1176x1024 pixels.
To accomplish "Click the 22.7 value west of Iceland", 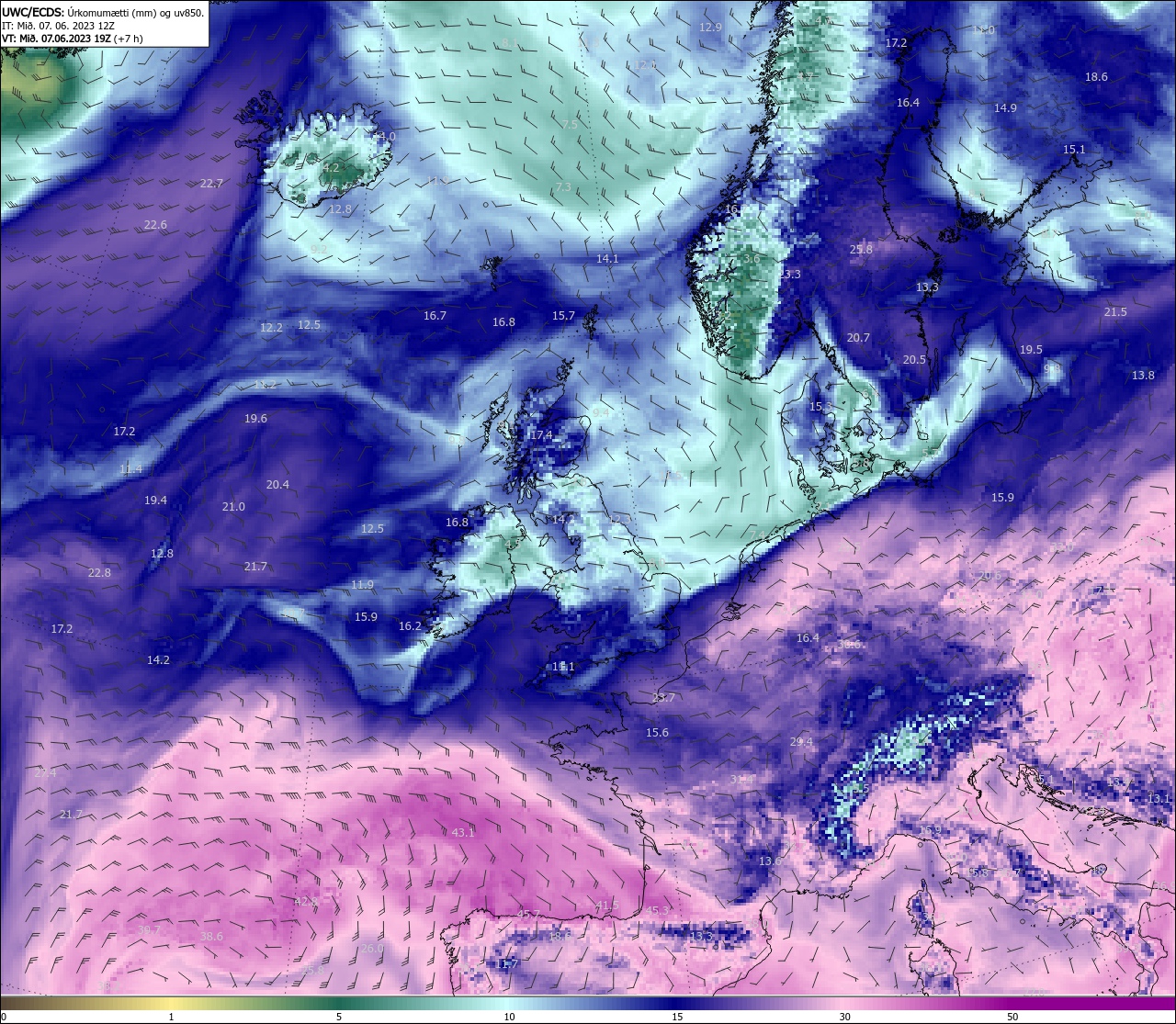I will click(x=211, y=184).
